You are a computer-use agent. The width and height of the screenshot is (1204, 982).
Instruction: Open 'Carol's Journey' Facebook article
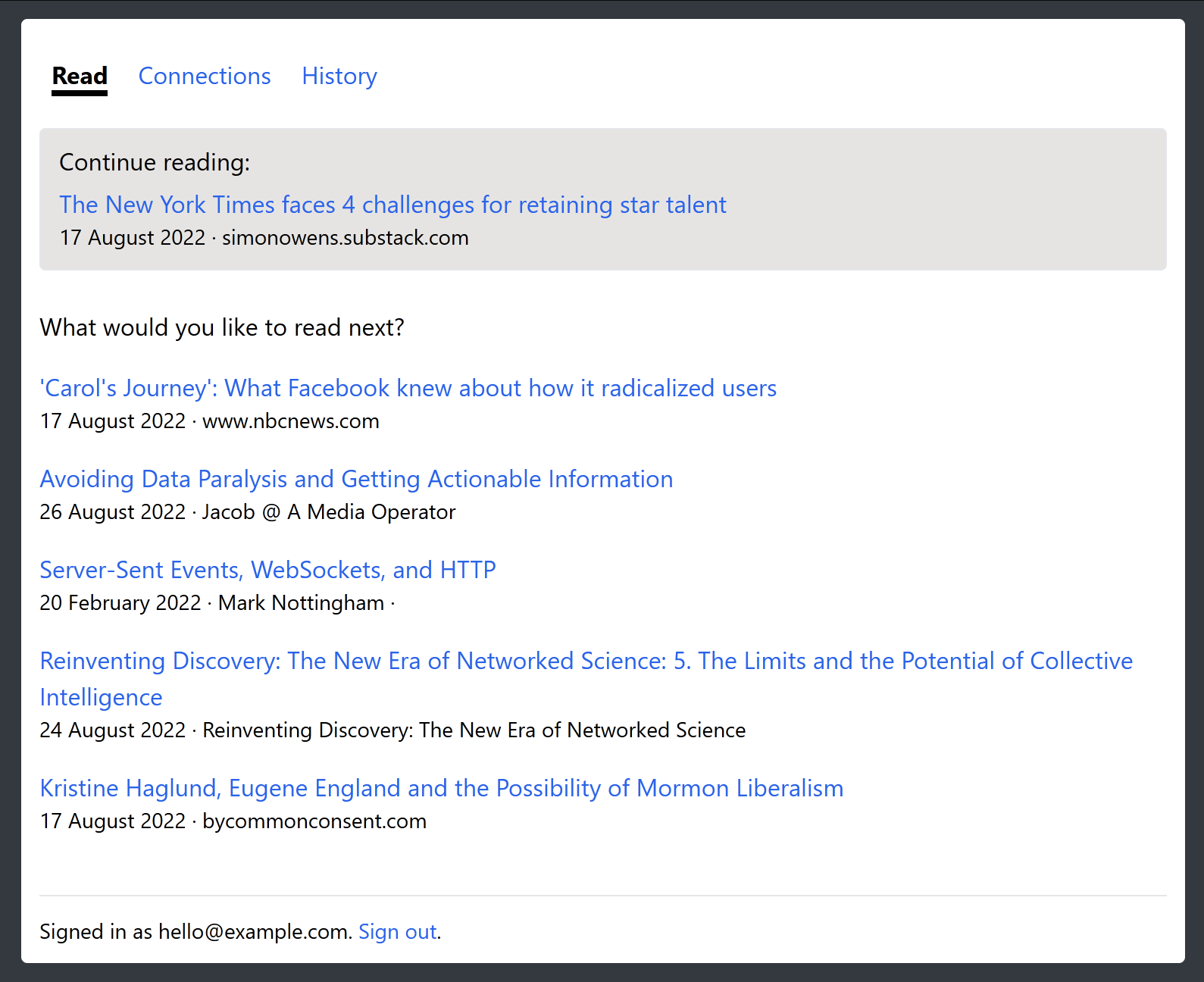(x=408, y=388)
